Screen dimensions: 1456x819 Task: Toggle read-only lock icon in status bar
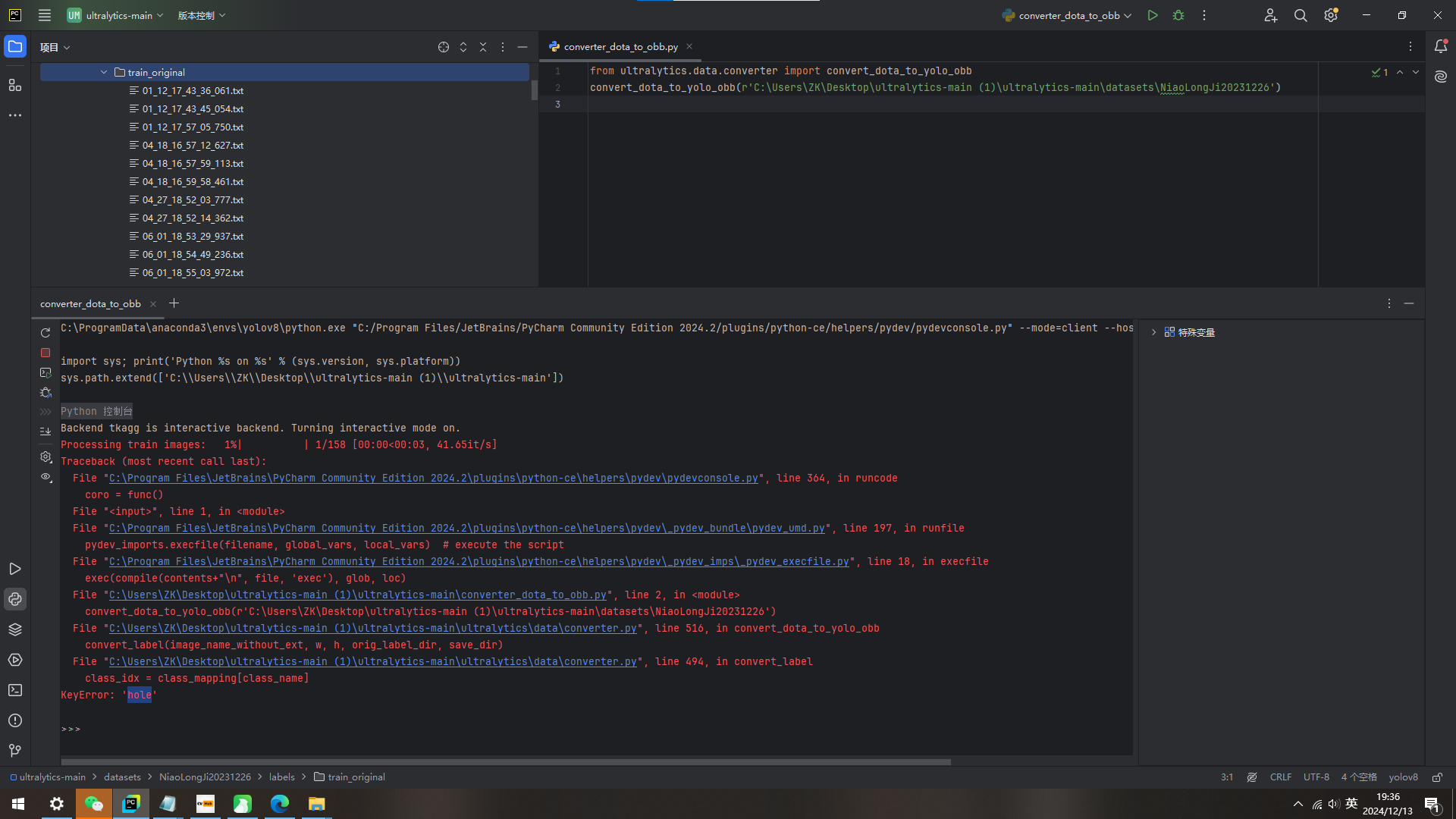tap(1437, 777)
